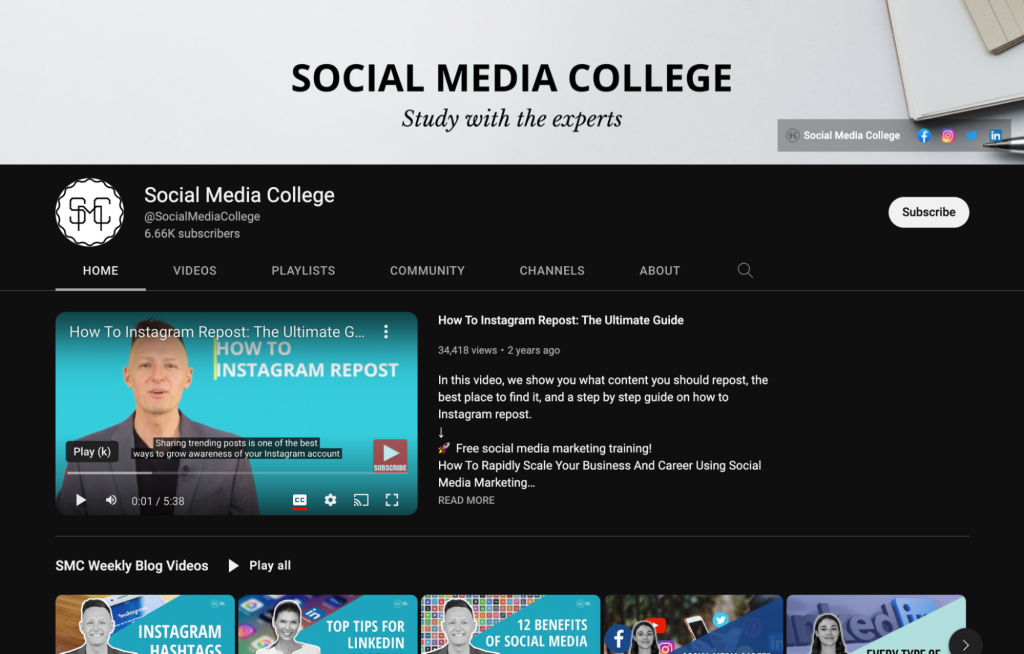Go to the CHANNELS tab

[552, 270]
